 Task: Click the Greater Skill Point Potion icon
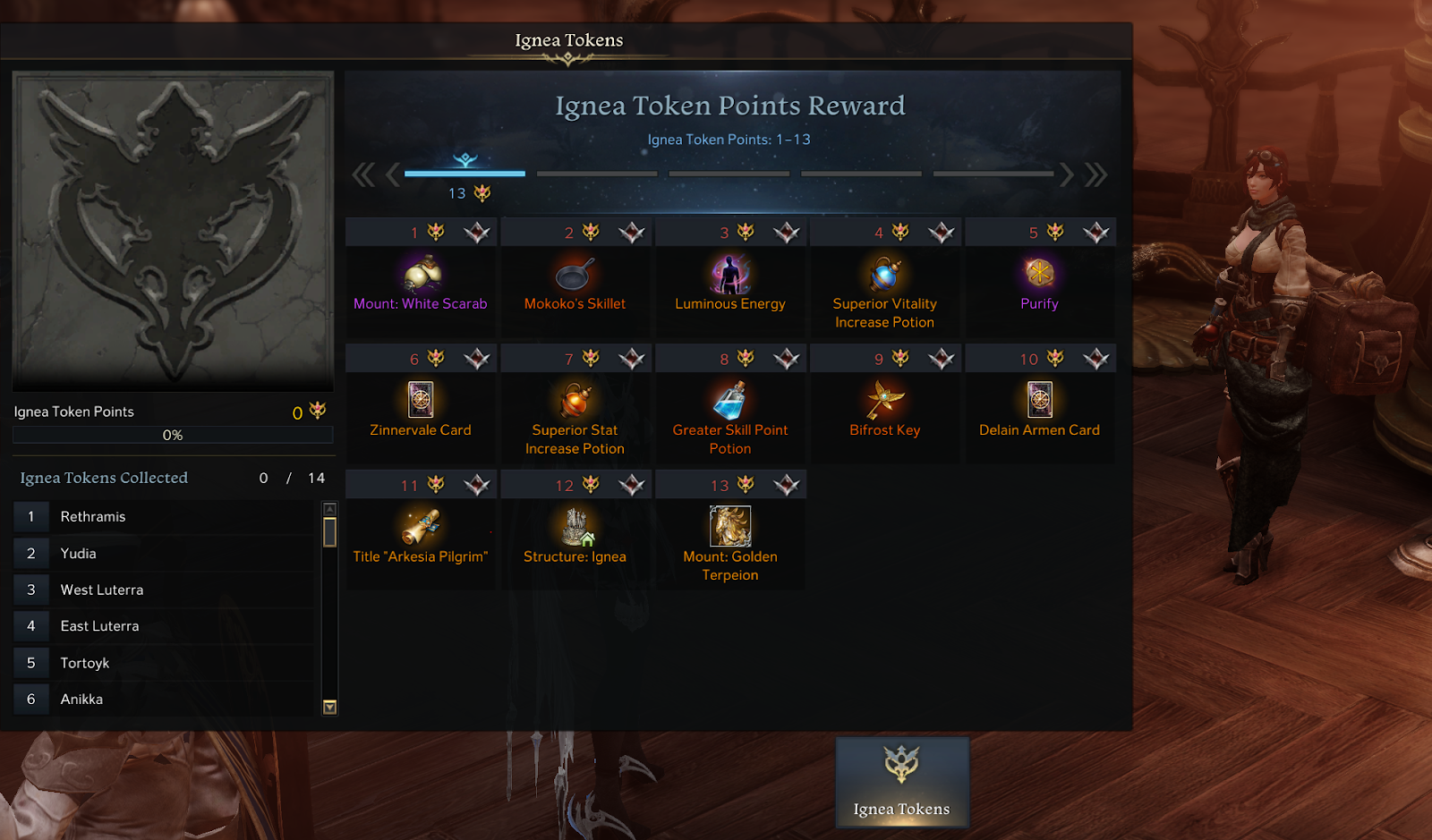[x=730, y=399]
